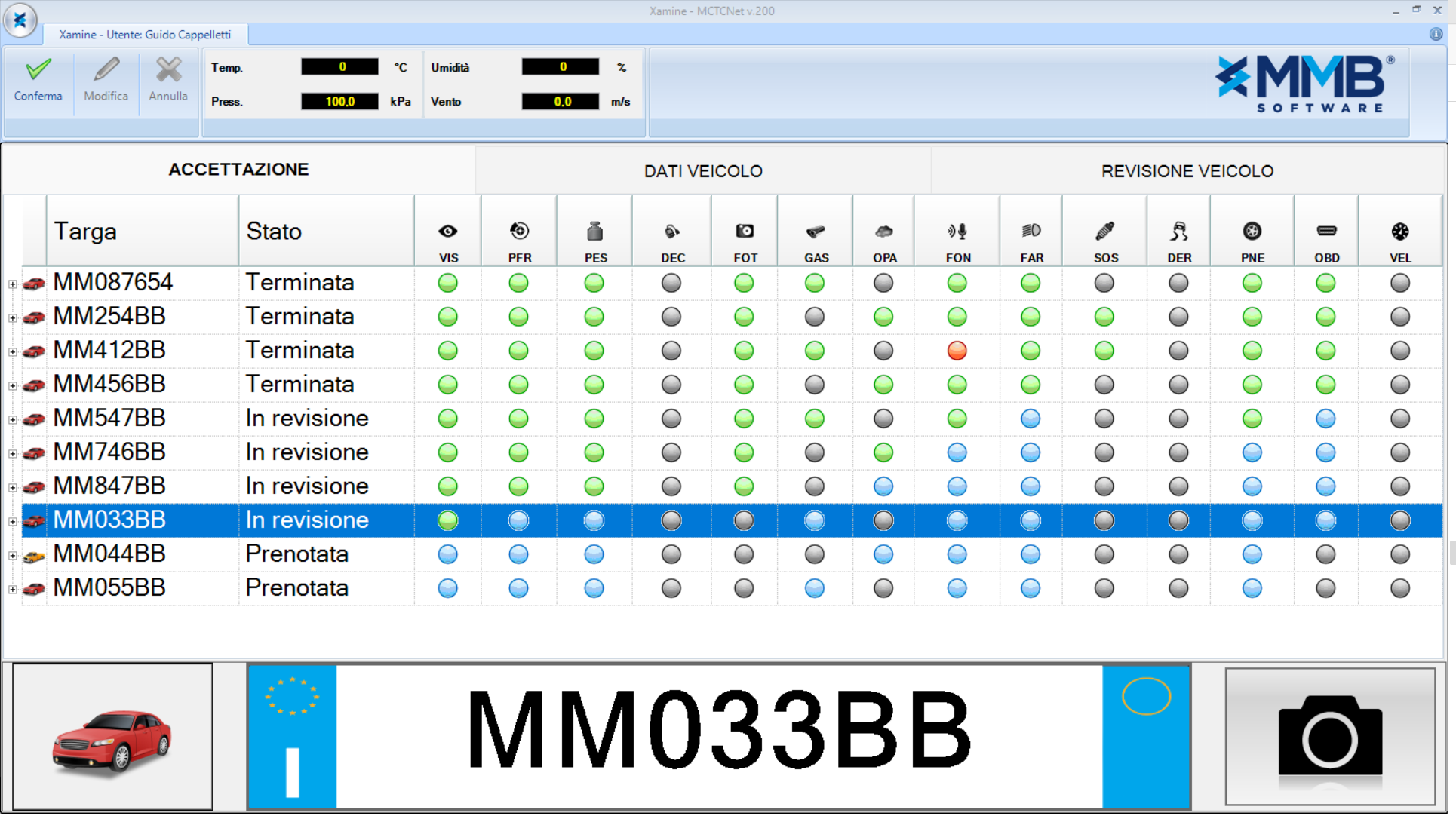Toggle red FON status light for MM412BB
This screenshot has height=822, width=1456.
957,351
